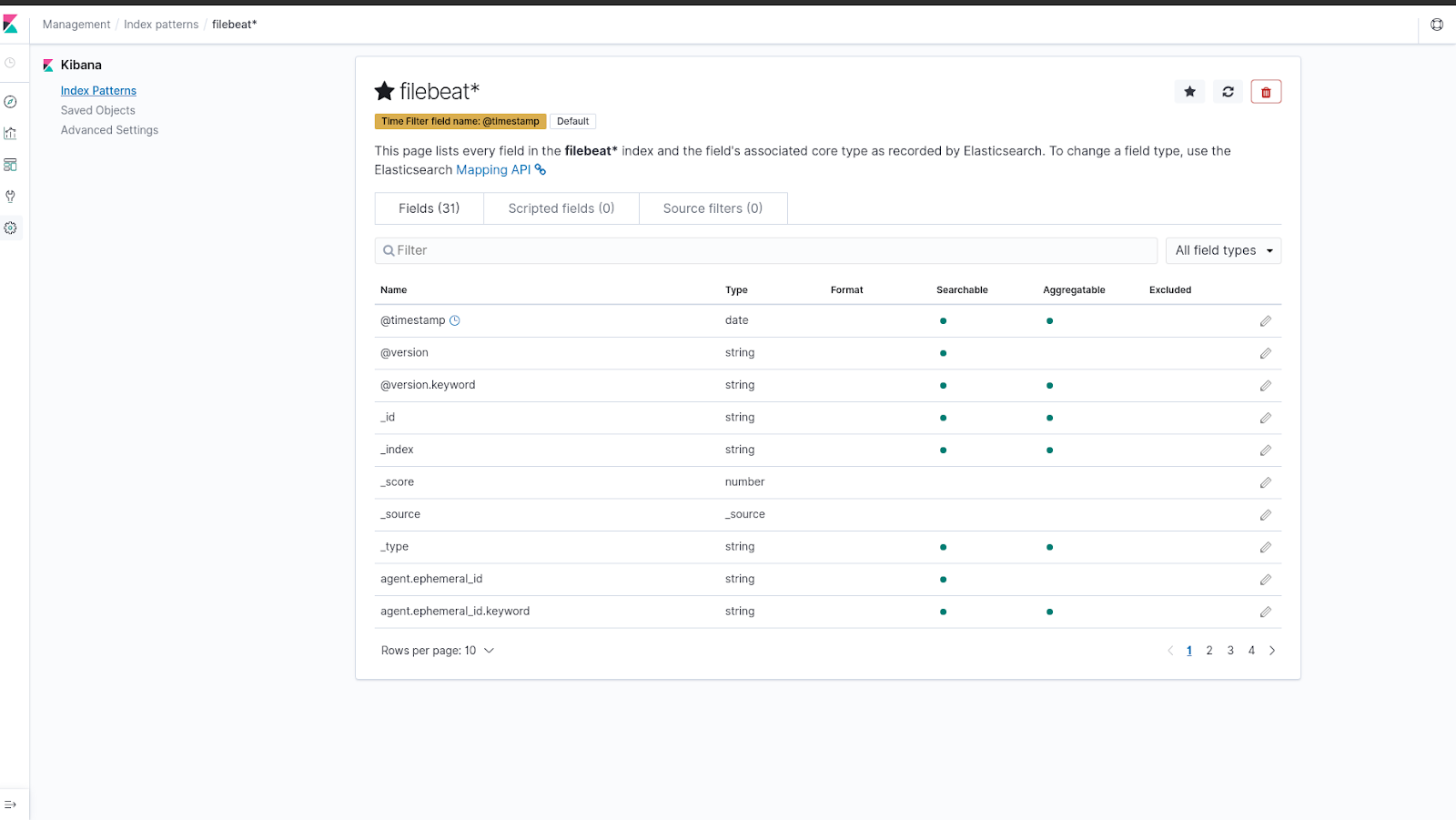Open the All field types dropdown
This screenshot has height=820, width=1456.
(1223, 250)
